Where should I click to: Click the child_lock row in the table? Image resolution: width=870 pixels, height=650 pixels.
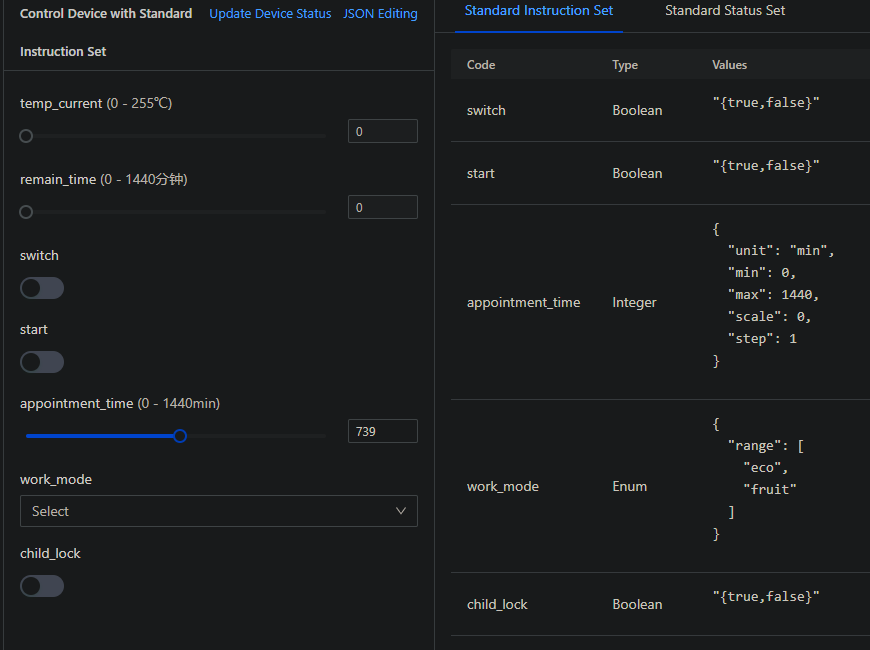[x=497, y=605]
